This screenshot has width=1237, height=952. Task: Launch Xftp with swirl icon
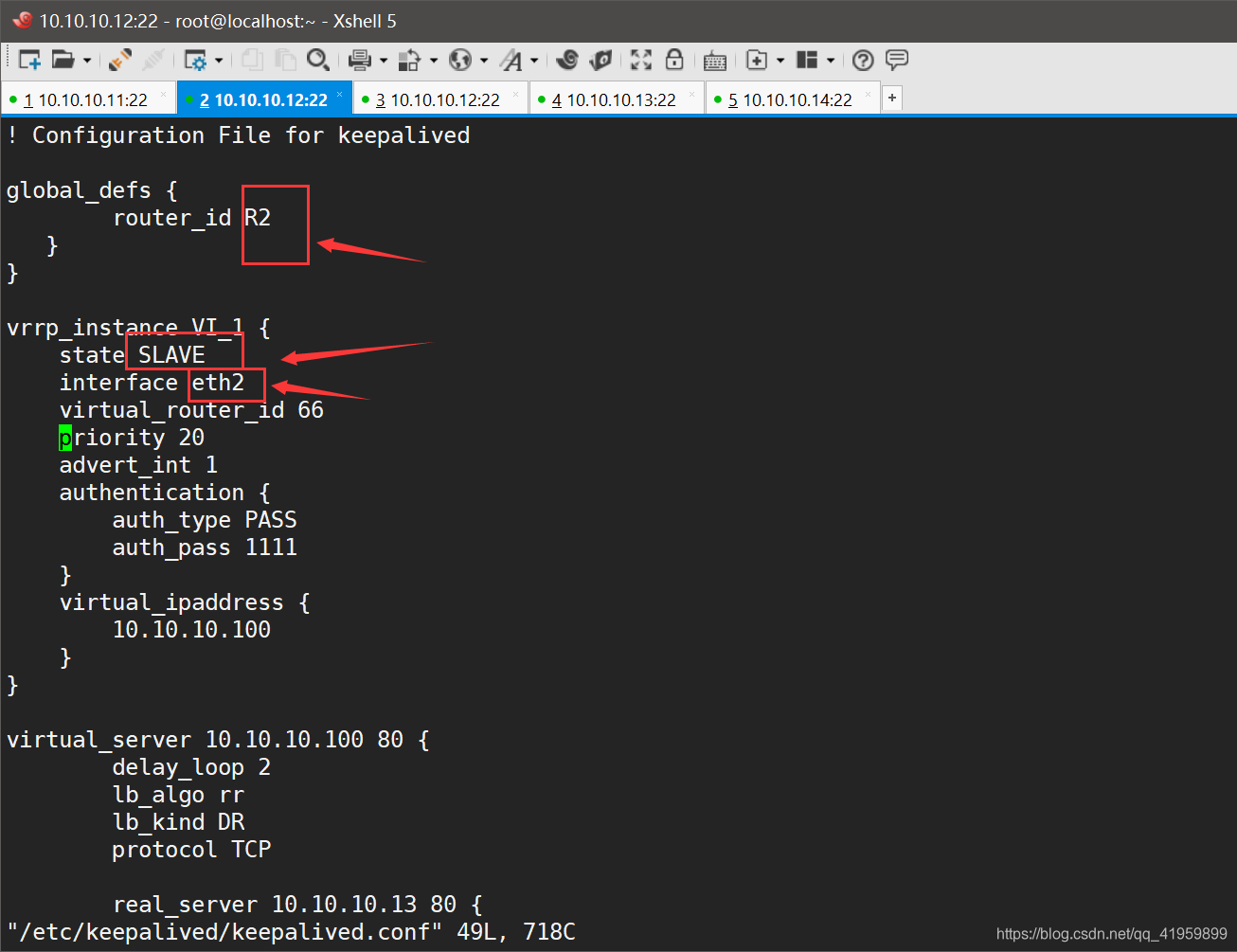(567, 60)
